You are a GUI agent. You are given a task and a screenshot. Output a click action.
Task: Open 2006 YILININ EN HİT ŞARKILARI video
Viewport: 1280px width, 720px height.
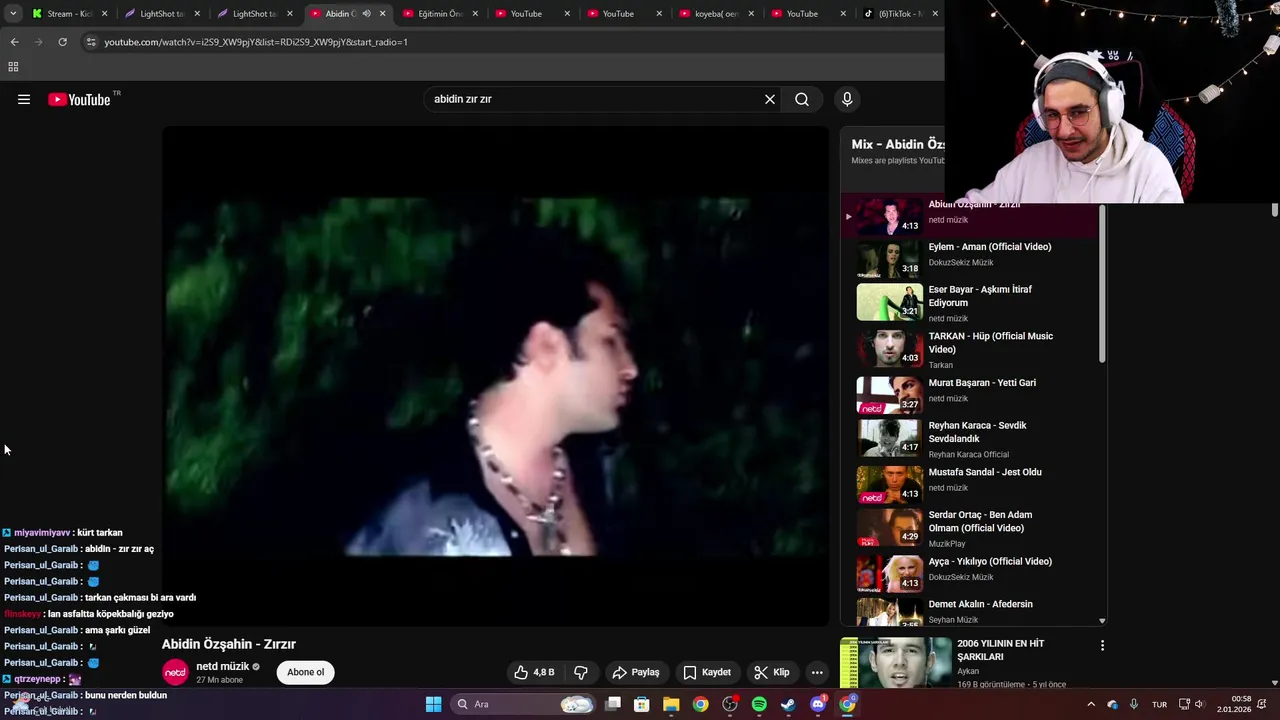[1001, 650]
